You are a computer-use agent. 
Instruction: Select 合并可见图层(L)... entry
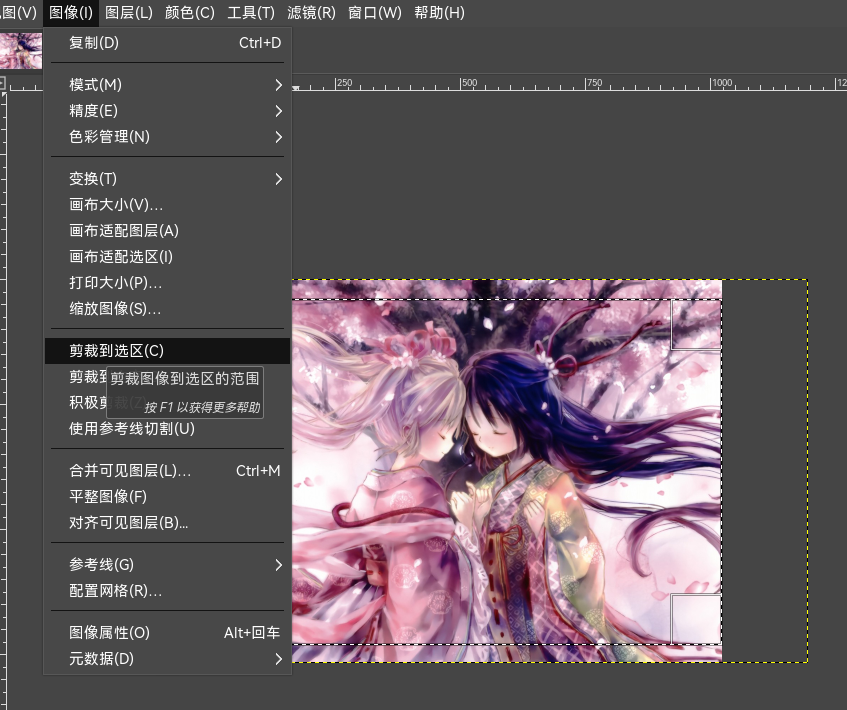[x=167, y=471]
